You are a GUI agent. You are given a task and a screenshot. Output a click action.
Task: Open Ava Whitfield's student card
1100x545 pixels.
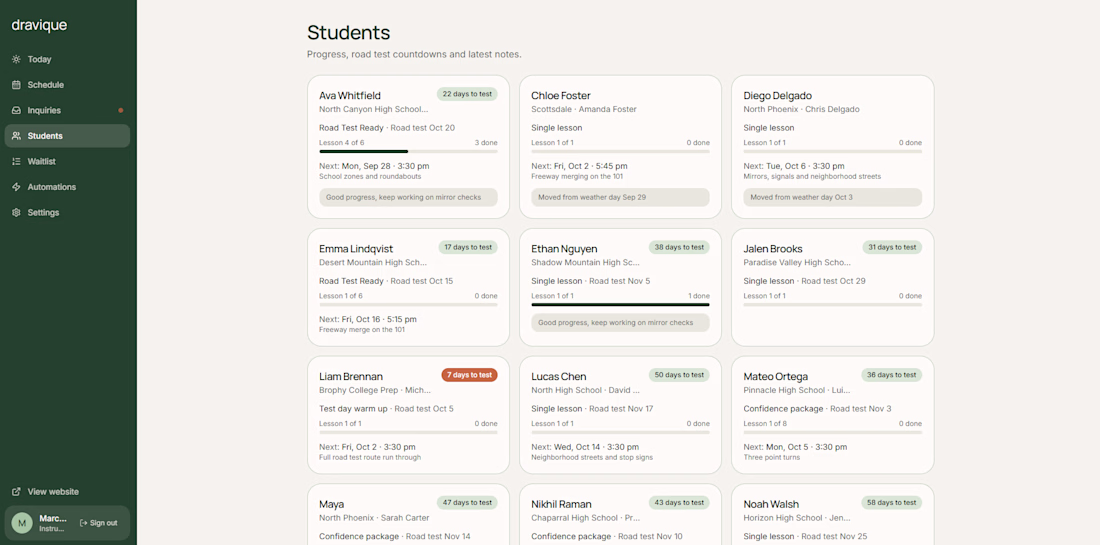408,147
